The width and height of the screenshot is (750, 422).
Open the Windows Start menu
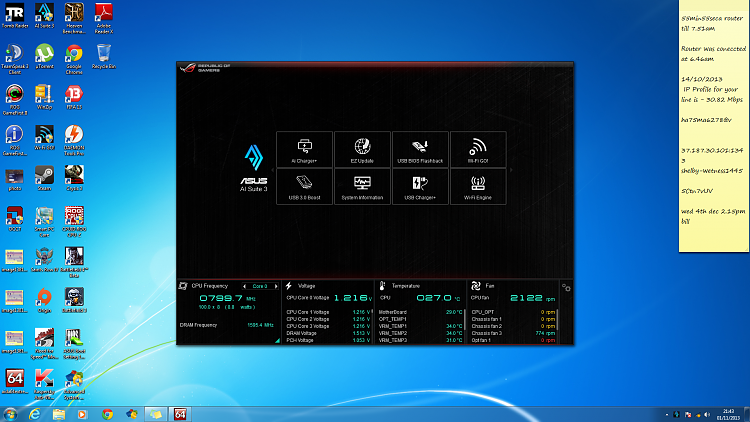pos(10,414)
